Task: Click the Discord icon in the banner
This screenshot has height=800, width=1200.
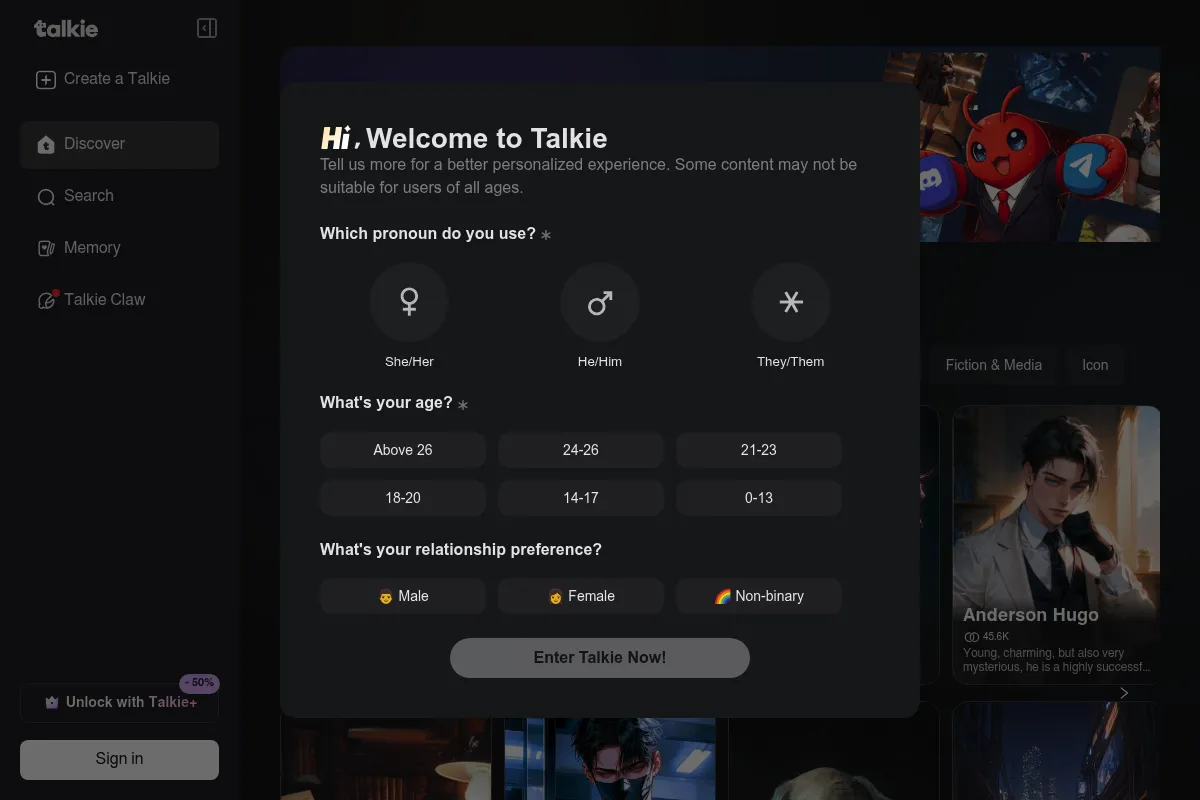Action: [933, 182]
